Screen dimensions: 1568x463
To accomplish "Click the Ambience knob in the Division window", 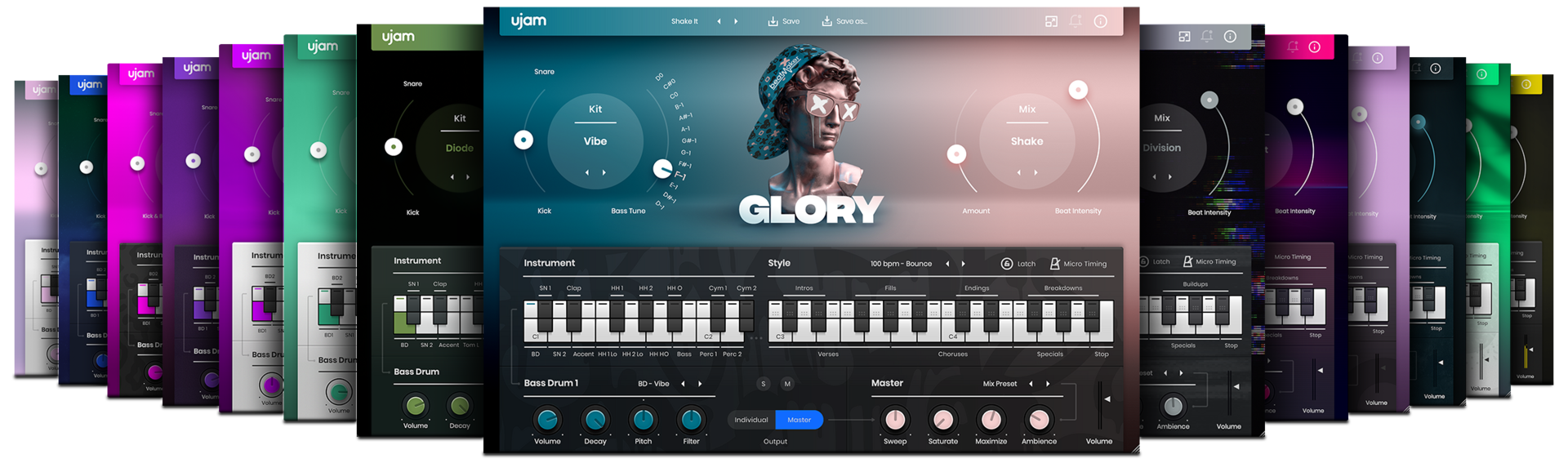I will [1173, 405].
